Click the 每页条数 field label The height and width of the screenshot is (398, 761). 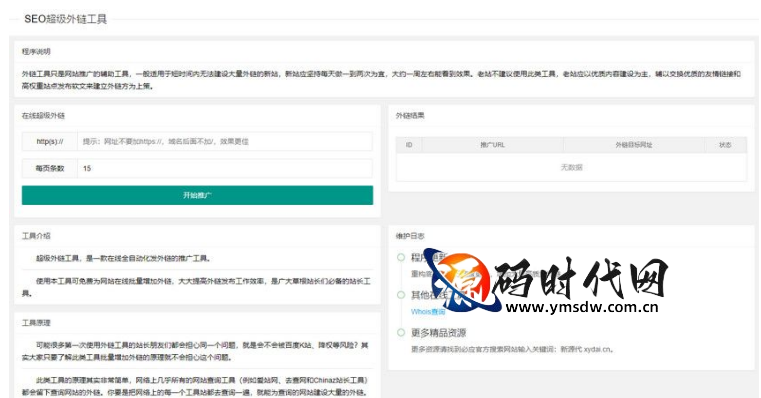click(x=50, y=168)
